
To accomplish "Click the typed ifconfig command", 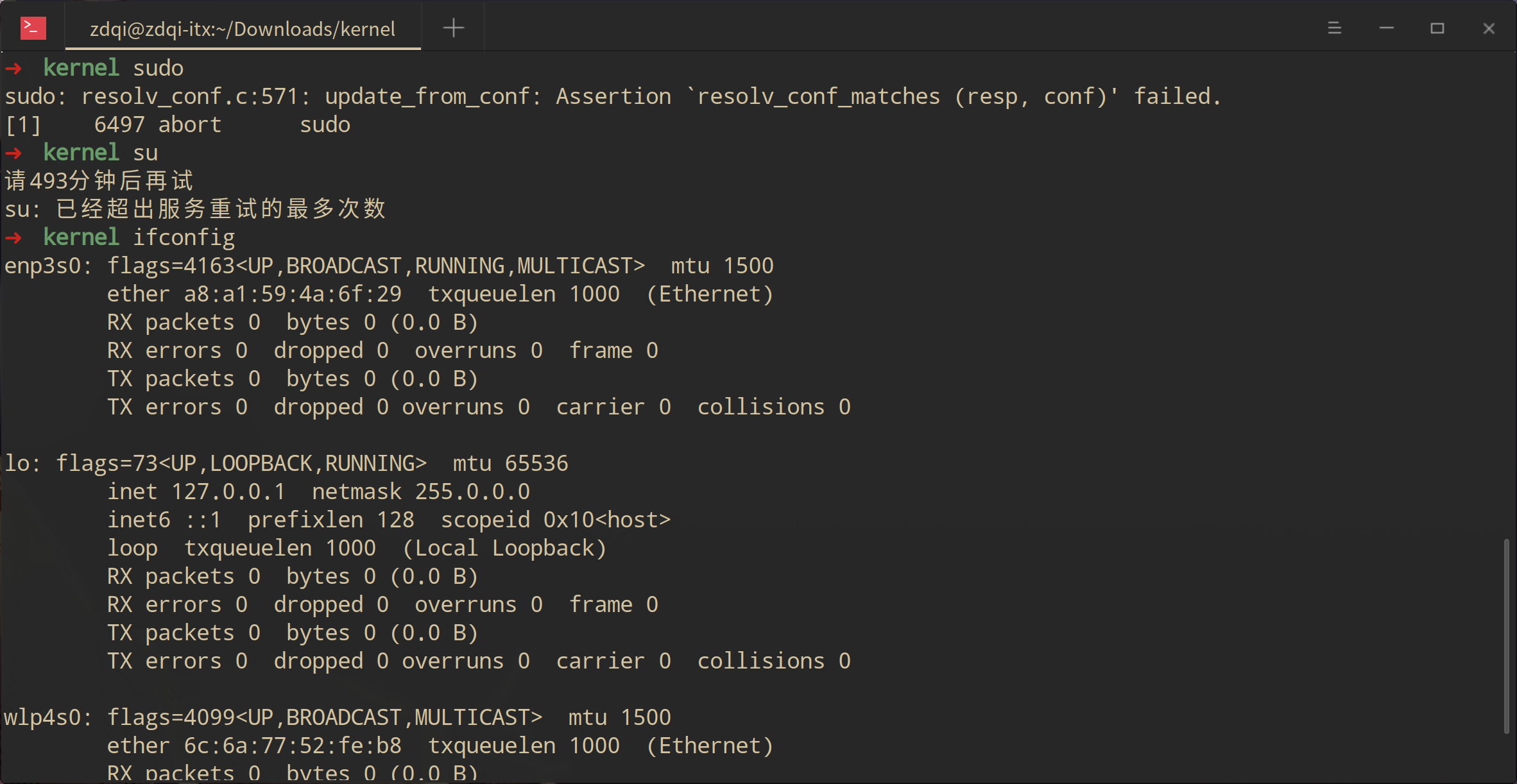I will coord(184,237).
